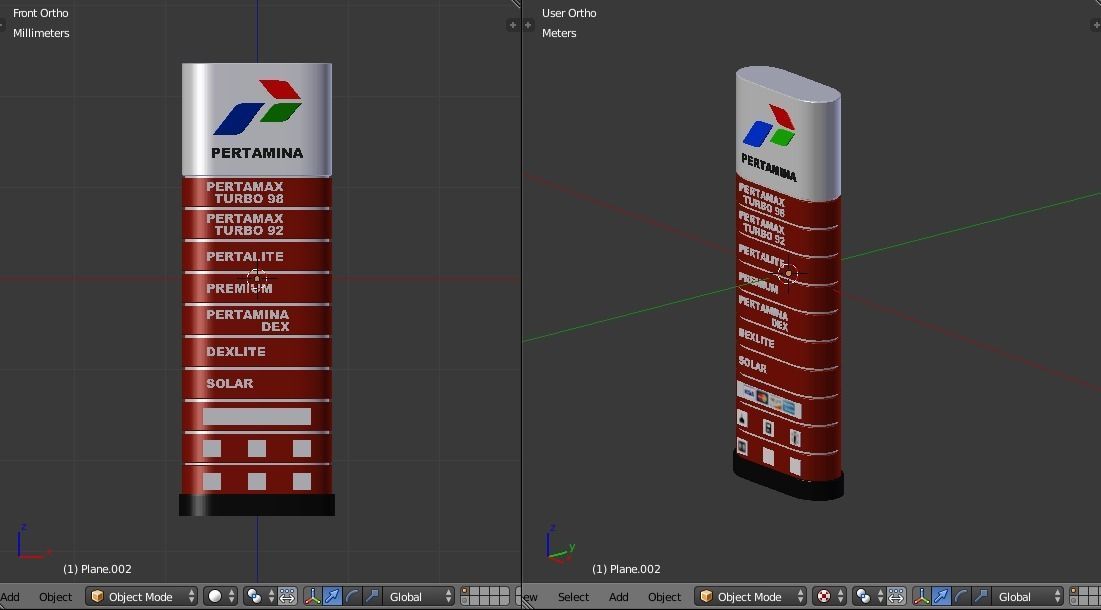
Task: Open the Select menu in the right viewport
Action: pyautogui.click(x=573, y=596)
